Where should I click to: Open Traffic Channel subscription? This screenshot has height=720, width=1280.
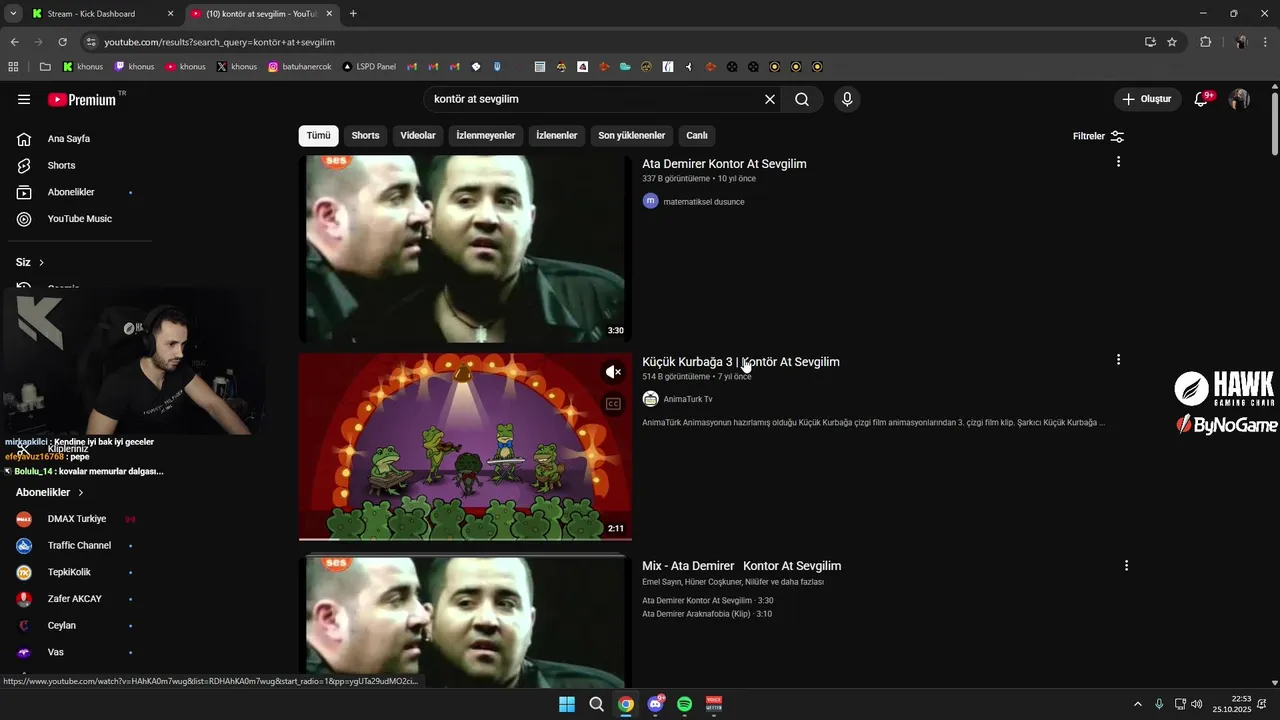click(x=78, y=546)
